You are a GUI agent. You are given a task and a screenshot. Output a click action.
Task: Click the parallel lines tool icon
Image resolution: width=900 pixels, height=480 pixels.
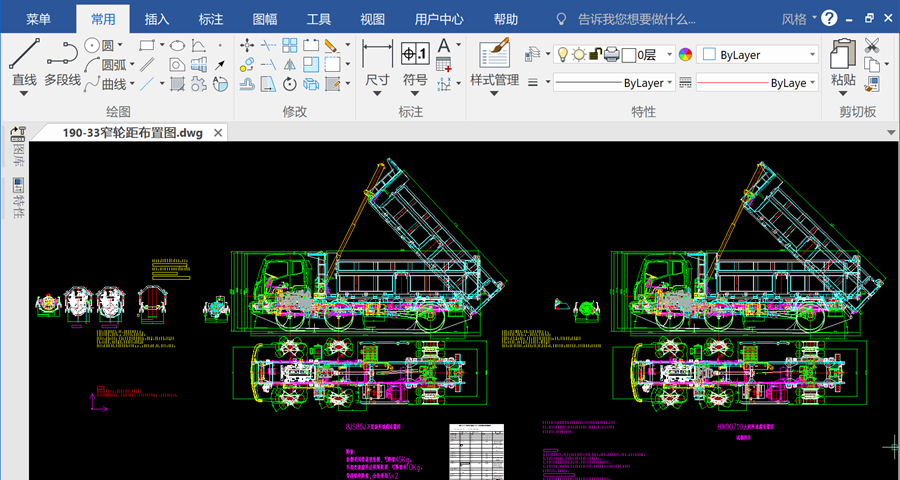pos(148,64)
